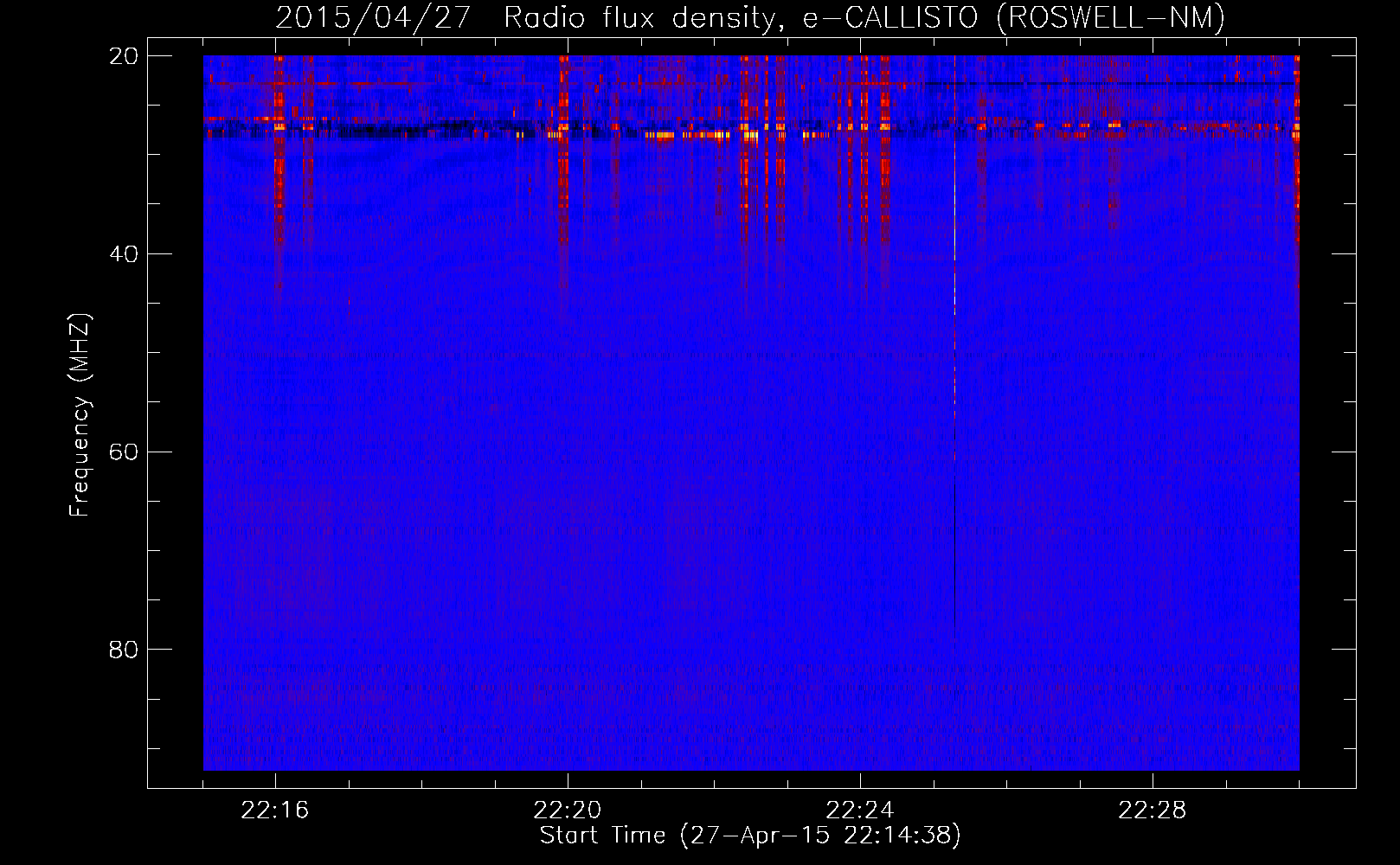The height and width of the screenshot is (865, 1400).
Task: Select the 22:24 time axis label
Action: [x=860, y=811]
